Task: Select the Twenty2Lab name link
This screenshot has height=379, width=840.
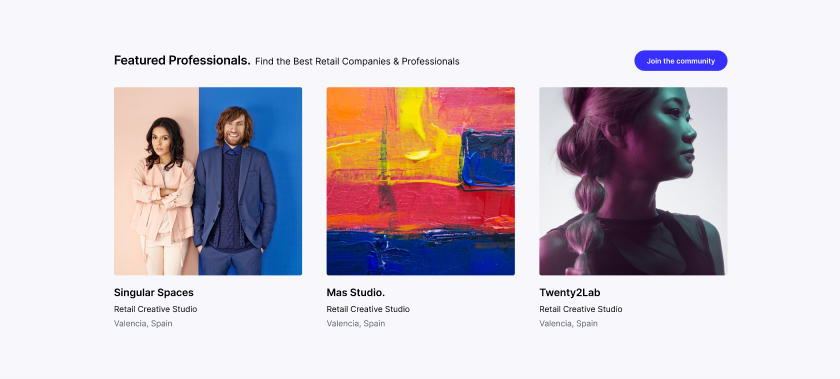Action: click(569, 293)
